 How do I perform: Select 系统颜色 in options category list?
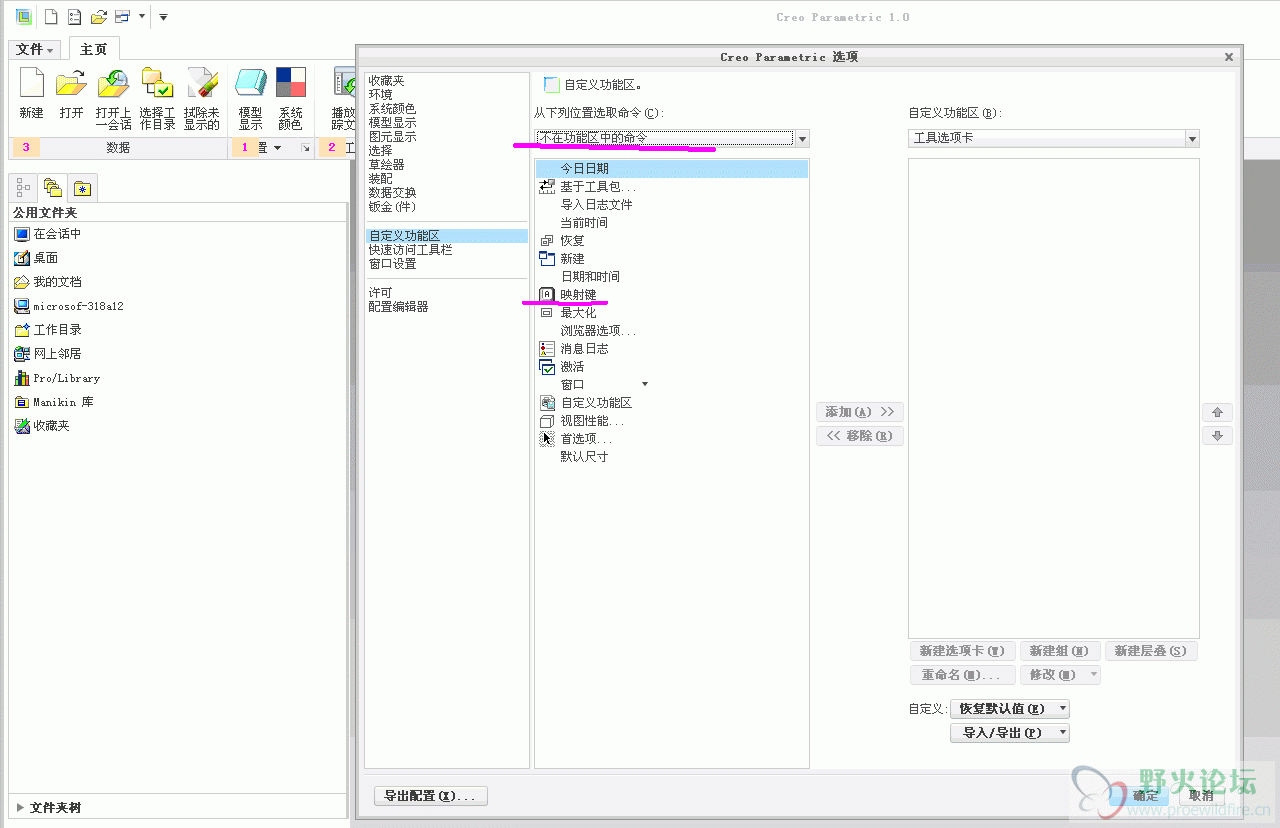click(x=392, y=108)
